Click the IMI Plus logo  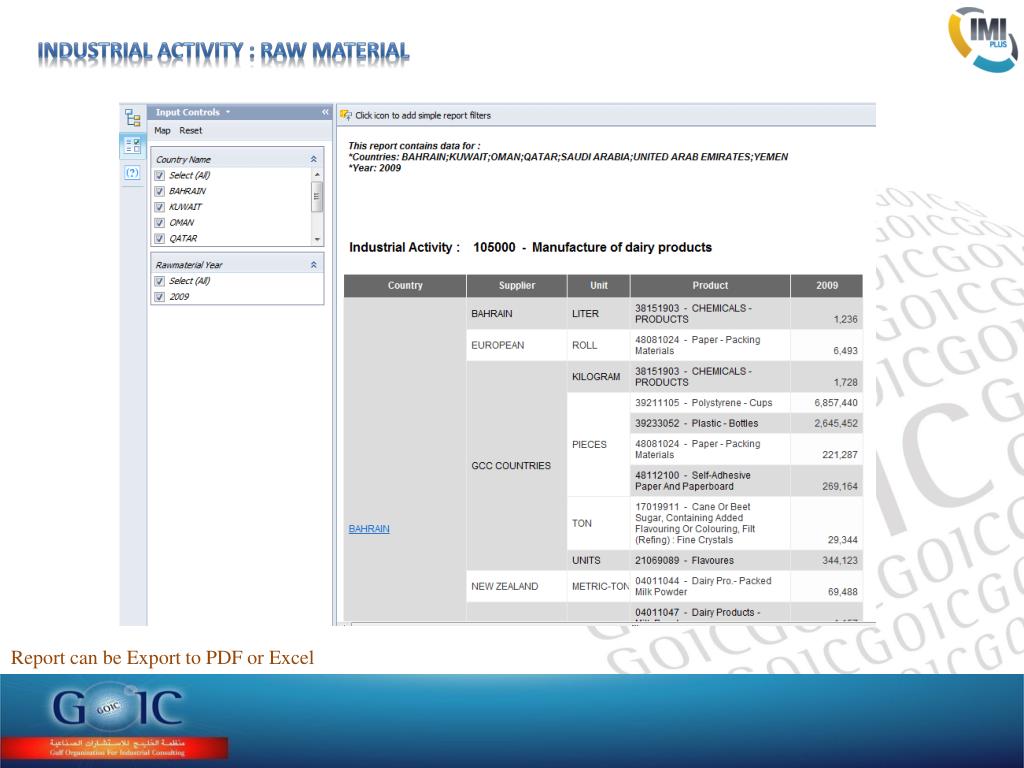pos(983,40)
